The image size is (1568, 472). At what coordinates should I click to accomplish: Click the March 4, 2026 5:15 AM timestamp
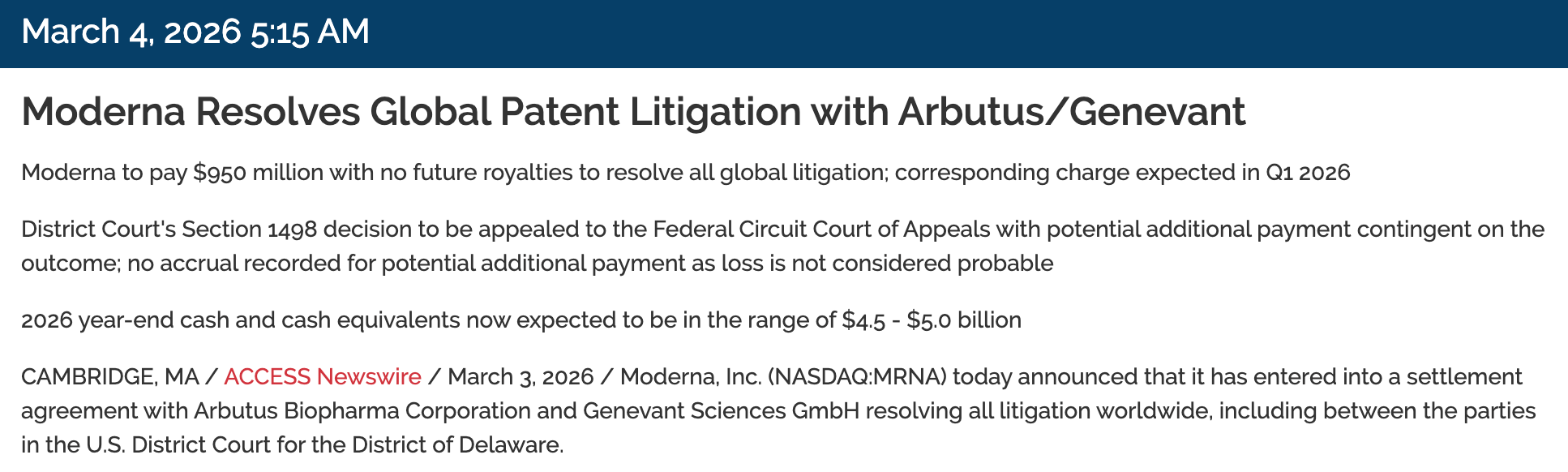(195, 32)
